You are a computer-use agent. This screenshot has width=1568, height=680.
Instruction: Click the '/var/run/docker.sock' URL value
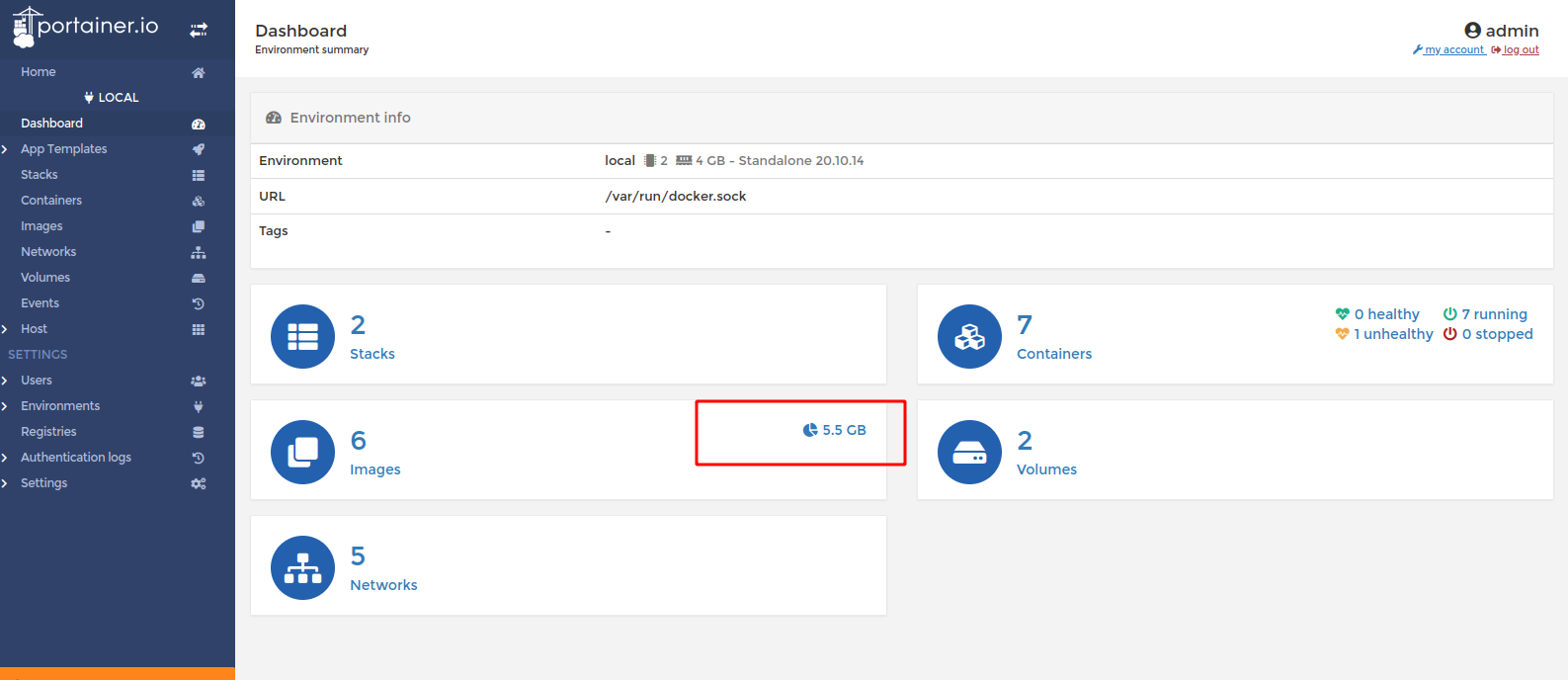[676, 197]
